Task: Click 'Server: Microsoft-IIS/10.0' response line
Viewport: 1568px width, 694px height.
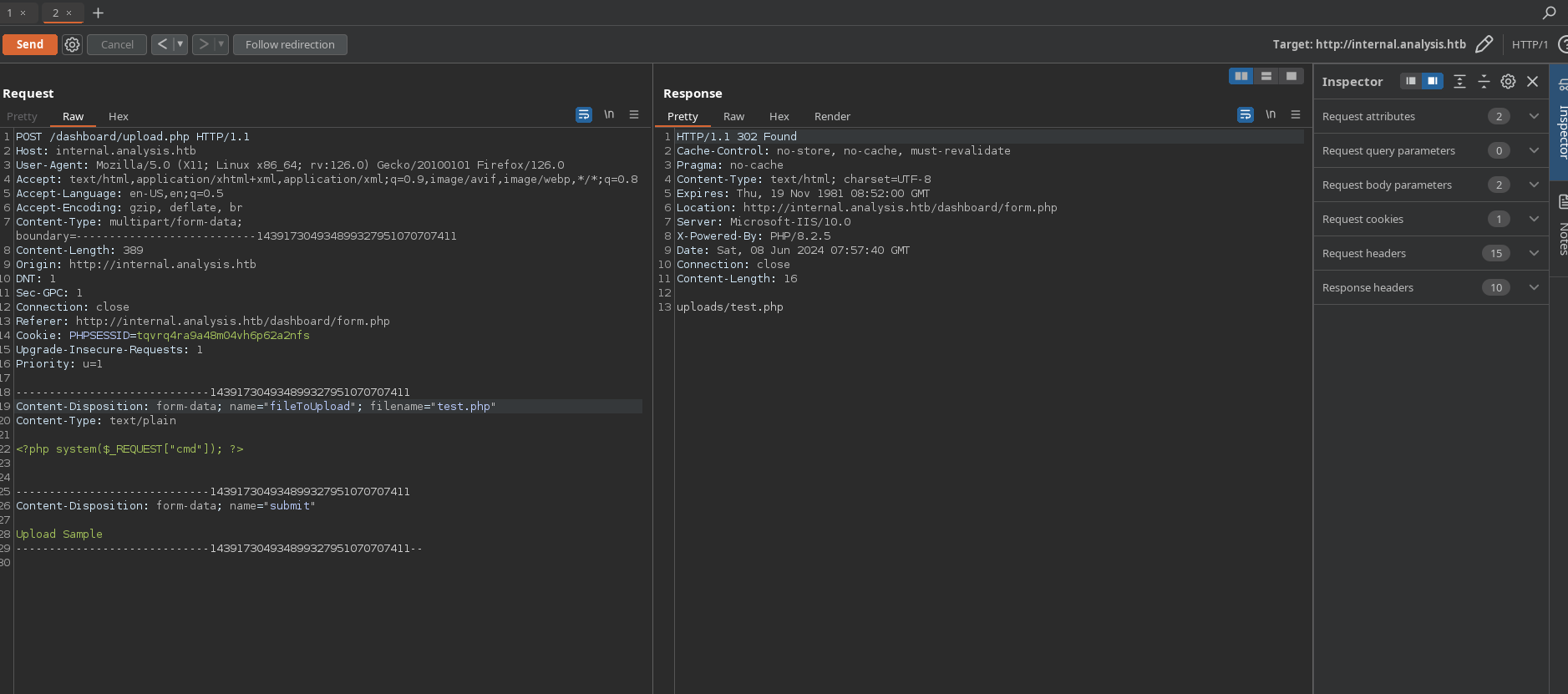Action: click(764, 221)
